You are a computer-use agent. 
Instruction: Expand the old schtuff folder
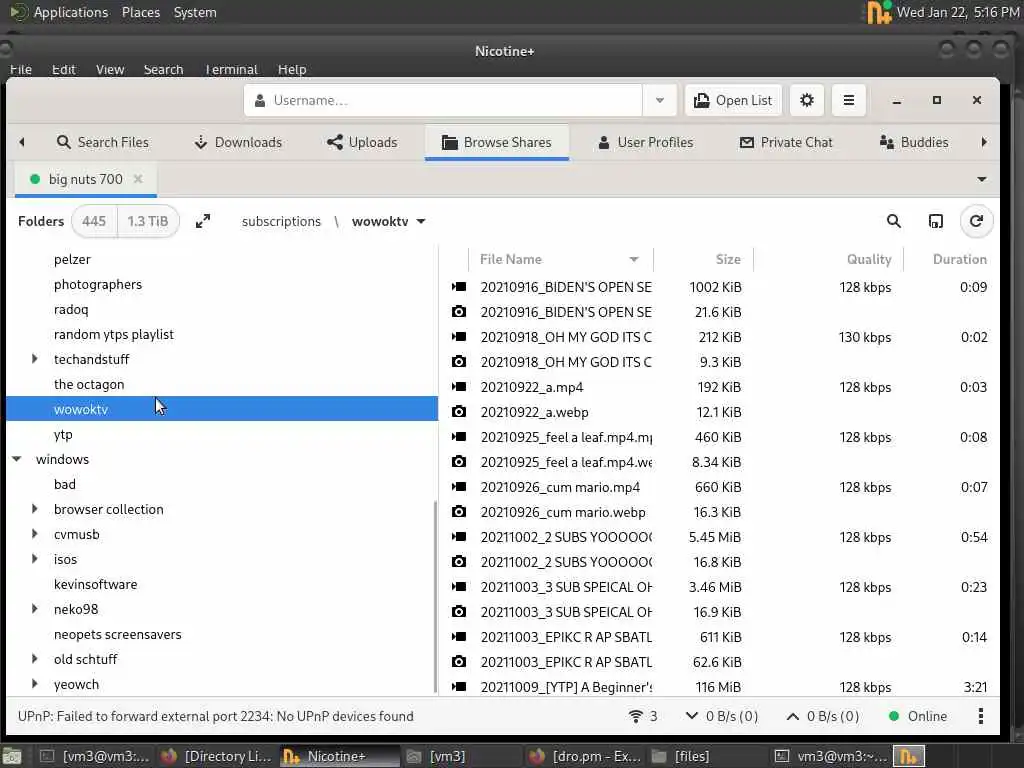(x=35, y=659)
